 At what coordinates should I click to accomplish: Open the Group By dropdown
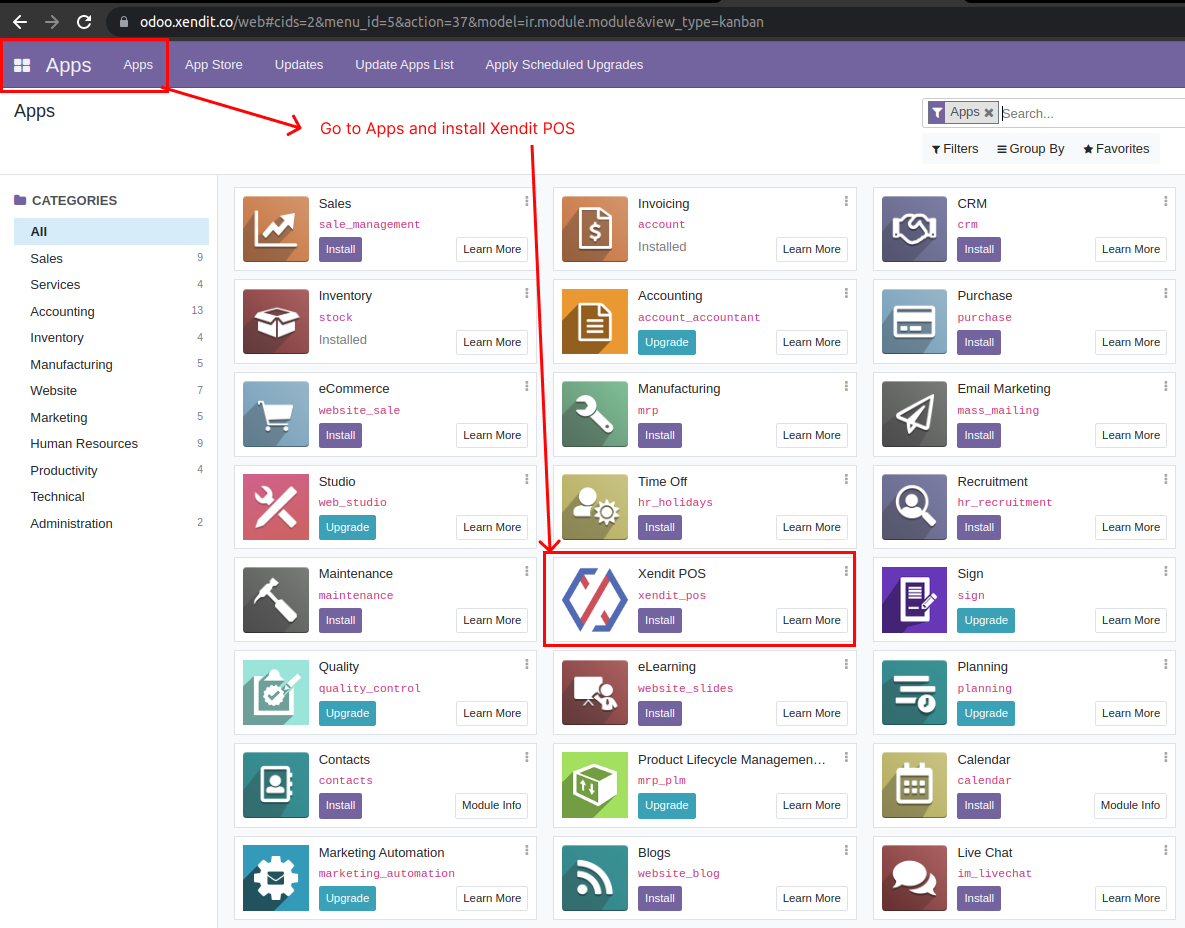coord(1031,149)
